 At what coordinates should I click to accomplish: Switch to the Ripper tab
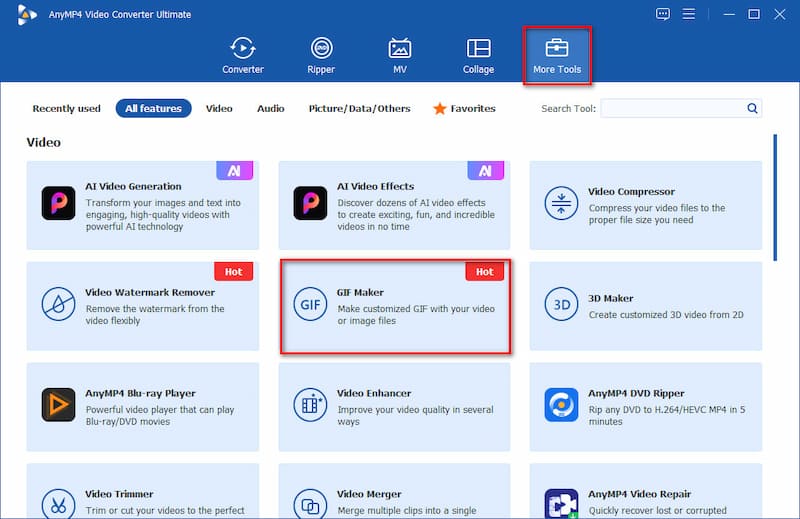(321, 55)
